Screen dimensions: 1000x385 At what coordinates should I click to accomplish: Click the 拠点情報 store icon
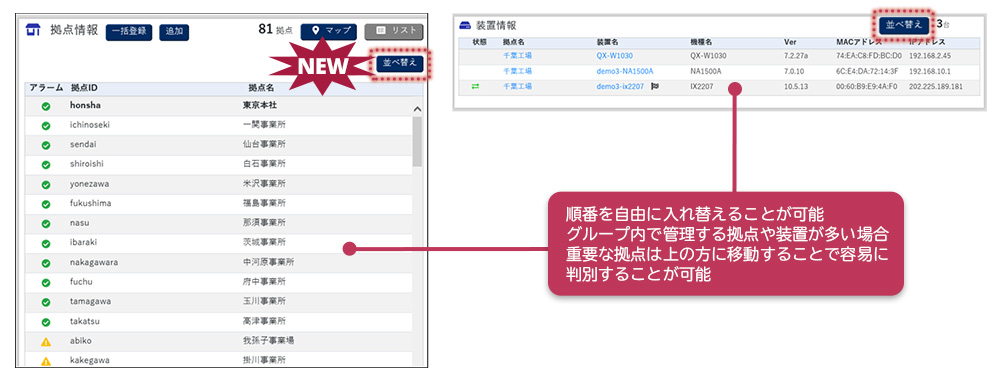pos(33,31)
